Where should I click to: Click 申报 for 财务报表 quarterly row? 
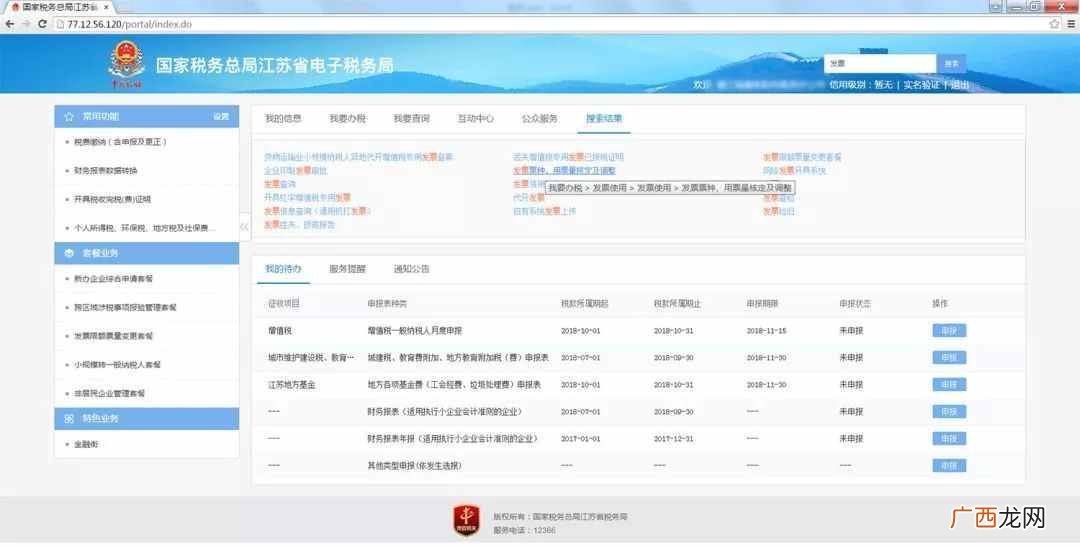[949, 412]
